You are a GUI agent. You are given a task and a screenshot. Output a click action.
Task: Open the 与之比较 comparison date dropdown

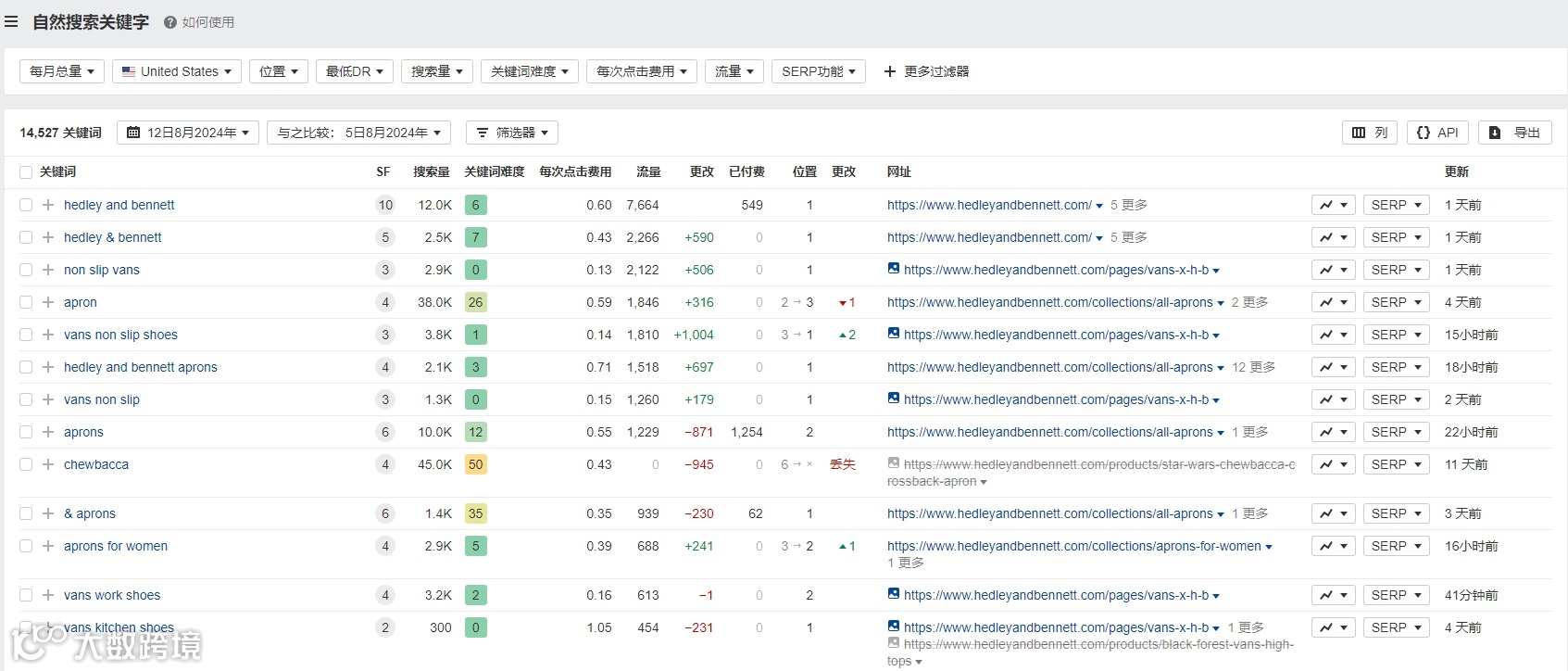[x=359, y=133]
